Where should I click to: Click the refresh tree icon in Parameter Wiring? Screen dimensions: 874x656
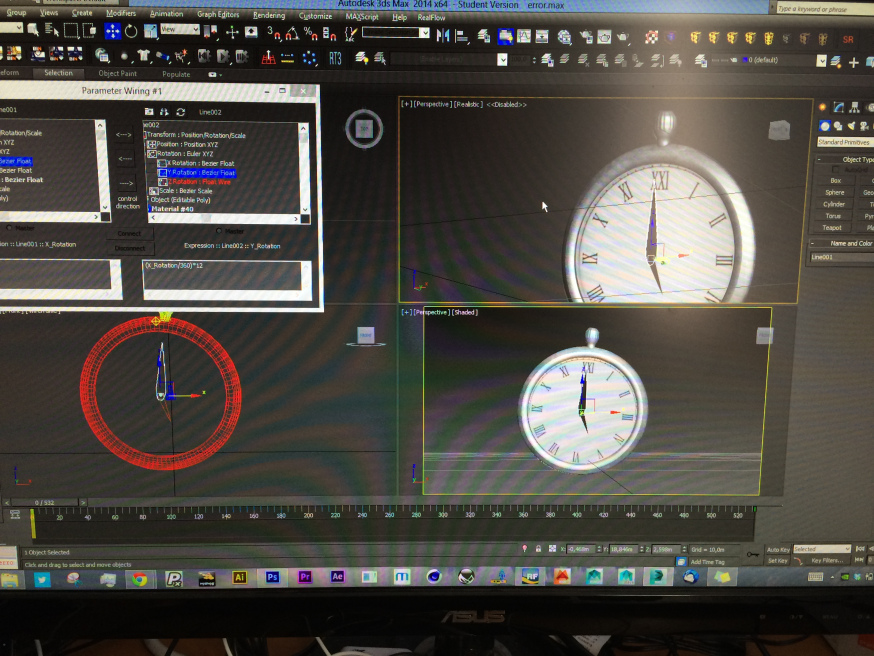coord(180,111)
